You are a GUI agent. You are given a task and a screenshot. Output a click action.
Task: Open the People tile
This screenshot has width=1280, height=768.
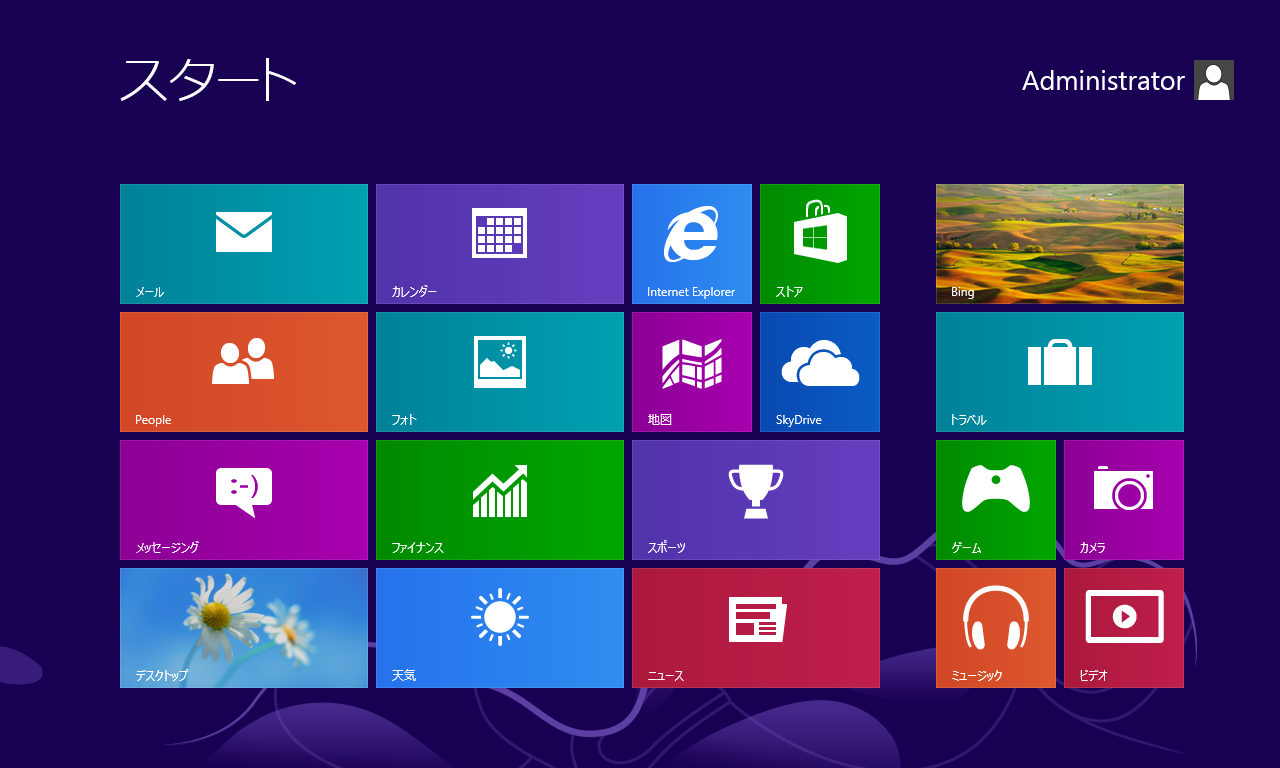click(244, 372)
